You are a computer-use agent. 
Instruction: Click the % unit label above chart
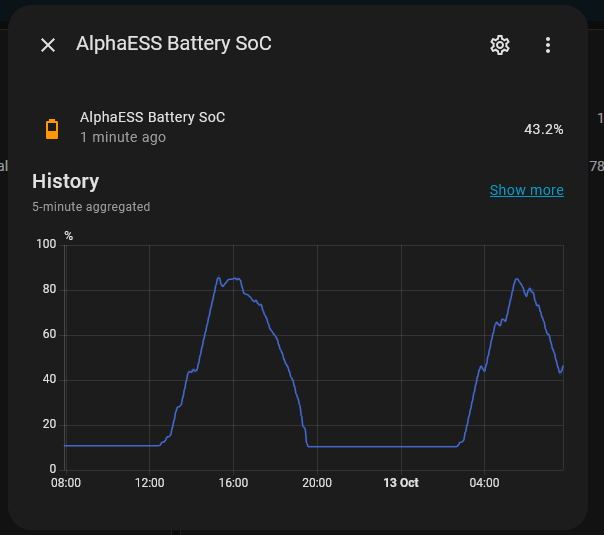pyautogui.click(x=69, y=236)
